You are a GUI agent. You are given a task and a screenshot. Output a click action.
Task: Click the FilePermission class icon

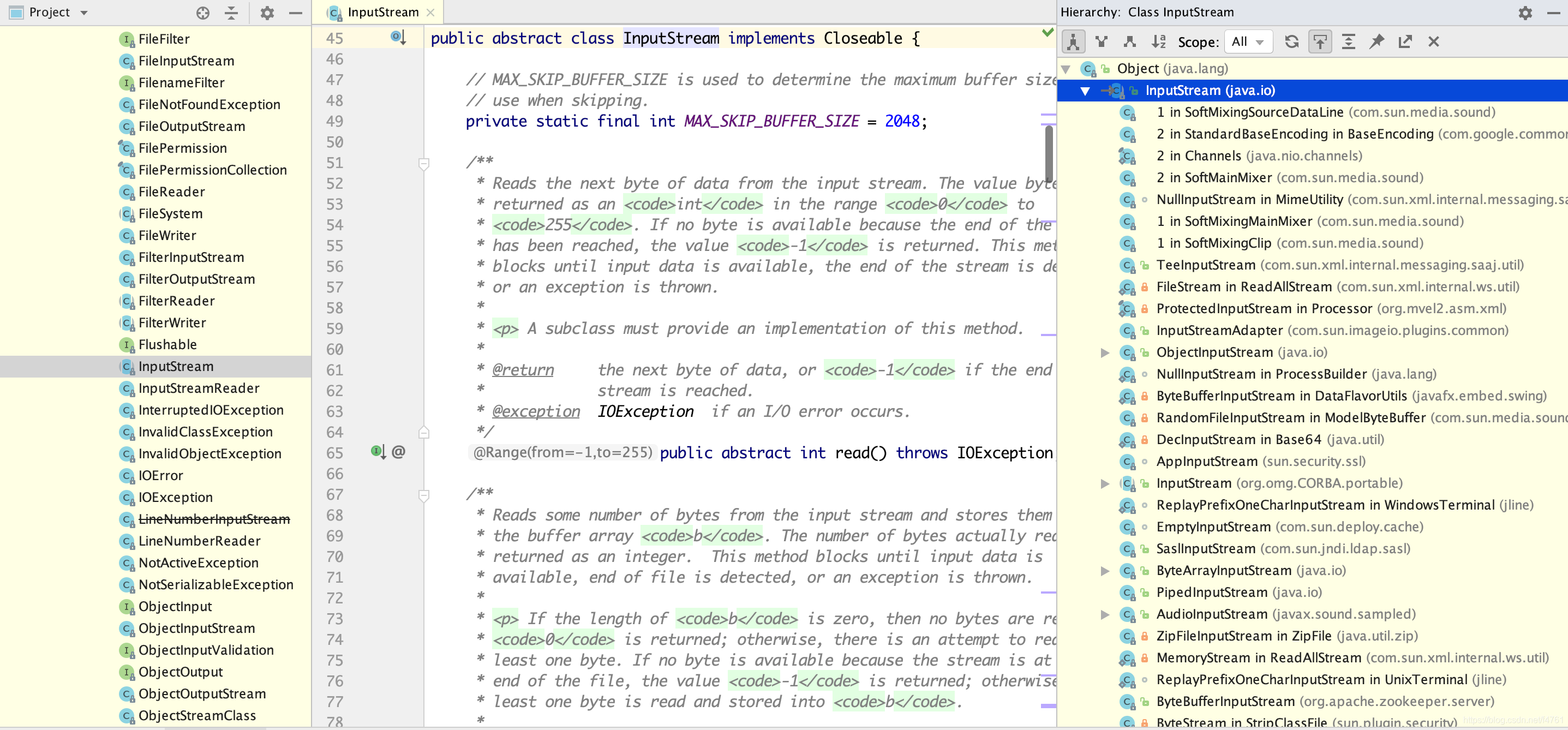127,148
